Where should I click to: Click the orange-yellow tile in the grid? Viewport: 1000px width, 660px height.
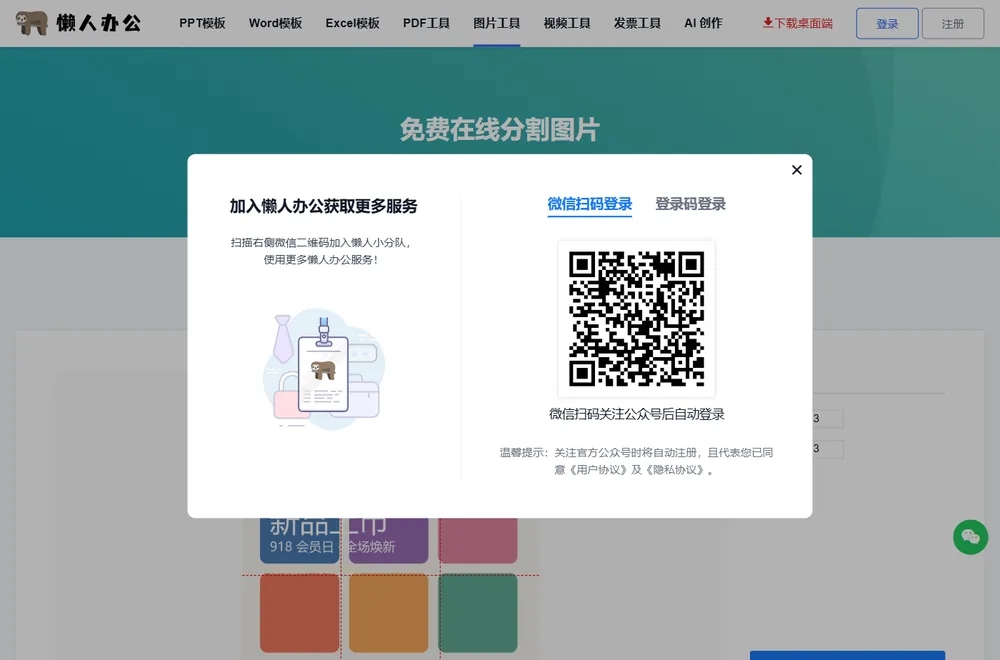coord(388,612)
